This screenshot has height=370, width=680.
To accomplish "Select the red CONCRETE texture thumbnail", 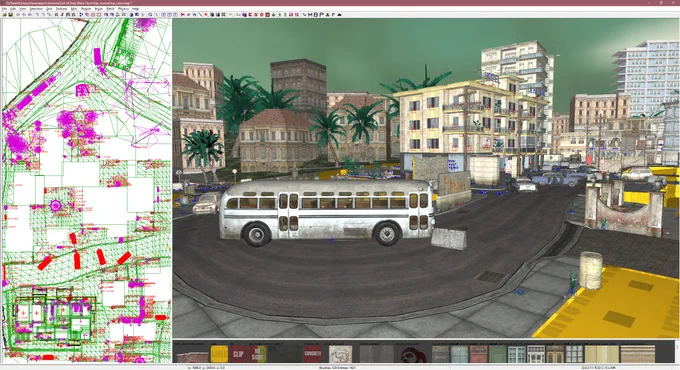I will [x=313, y=354].
